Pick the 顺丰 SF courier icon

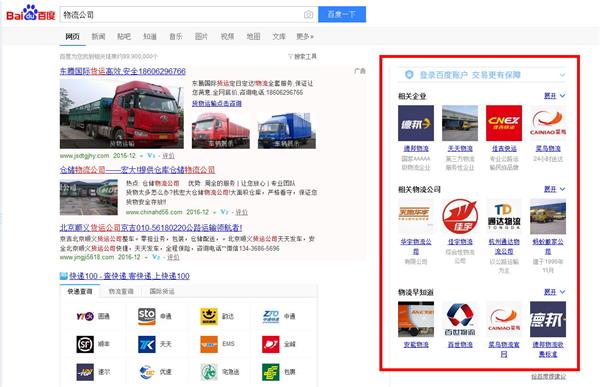85,344
